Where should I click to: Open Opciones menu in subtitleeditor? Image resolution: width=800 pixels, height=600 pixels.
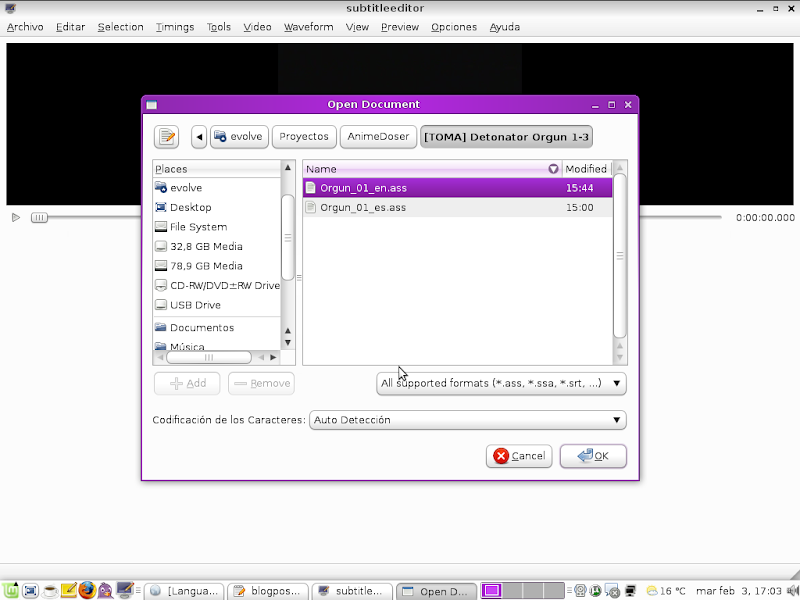454,27
